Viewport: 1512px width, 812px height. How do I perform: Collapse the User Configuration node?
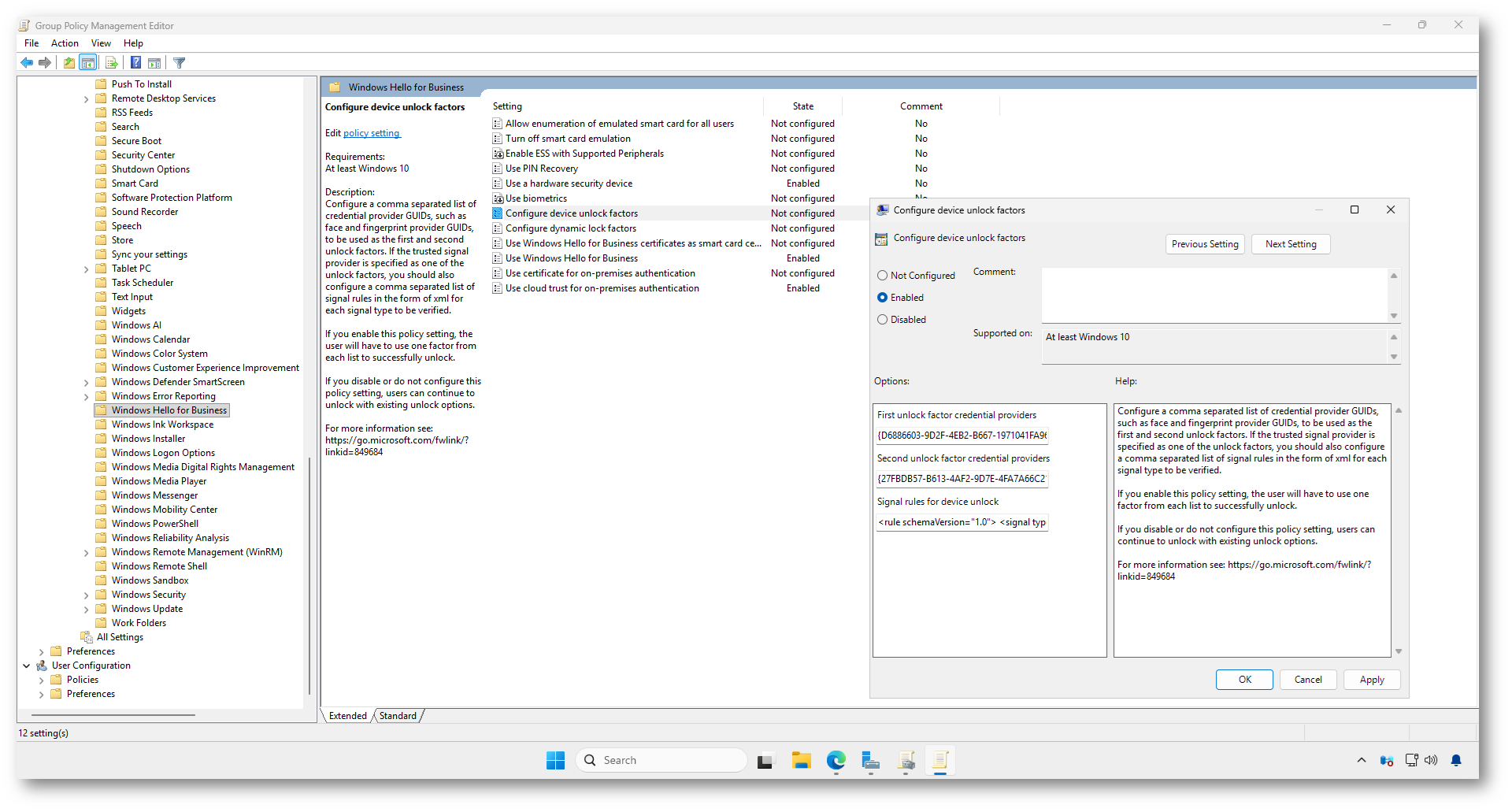27,666
